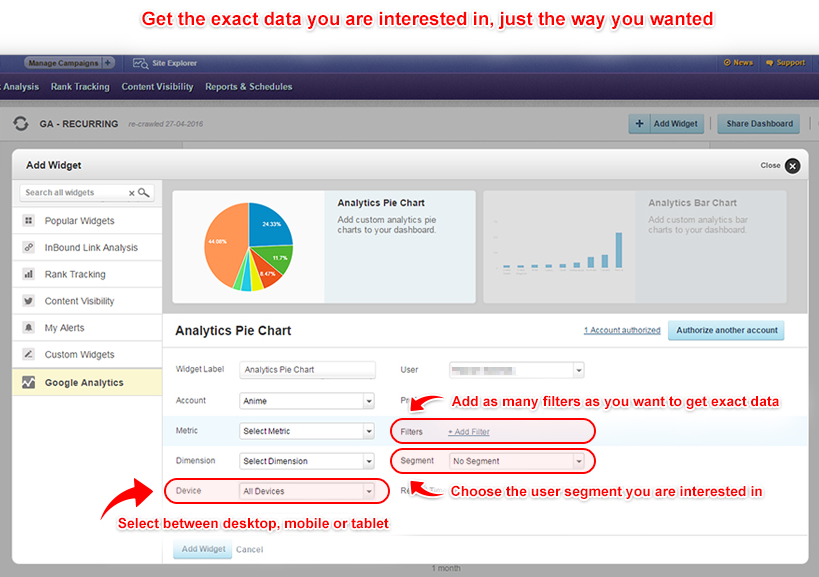
Task: Click Add Widget in dashboard header
Action: (666, 124)
